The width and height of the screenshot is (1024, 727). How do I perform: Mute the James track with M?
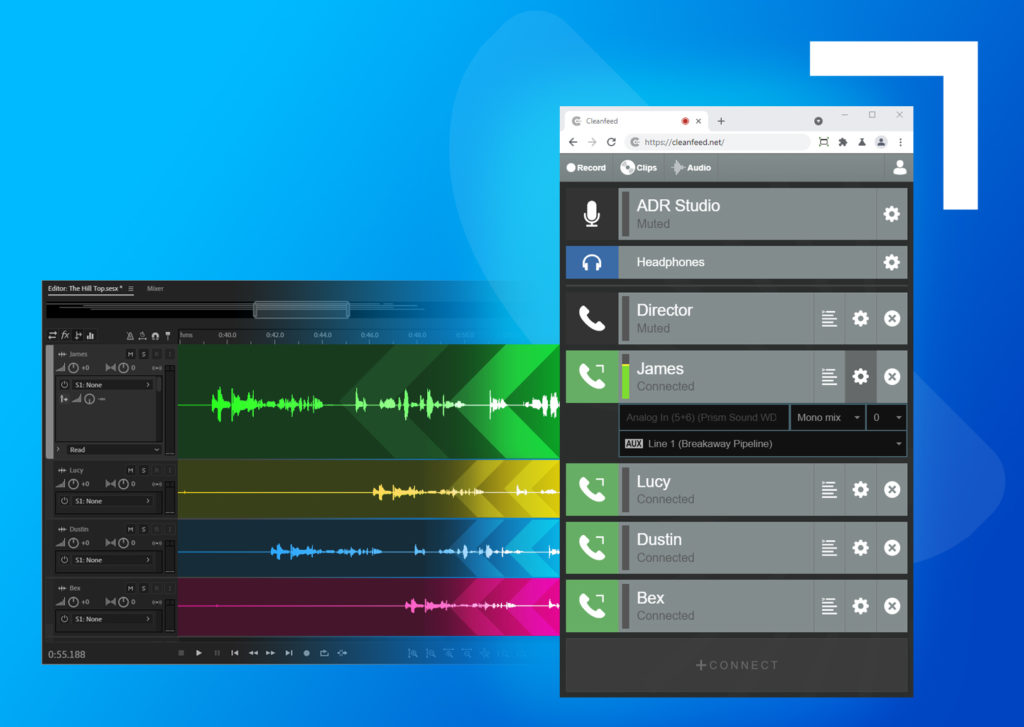[x=131, y=354]
